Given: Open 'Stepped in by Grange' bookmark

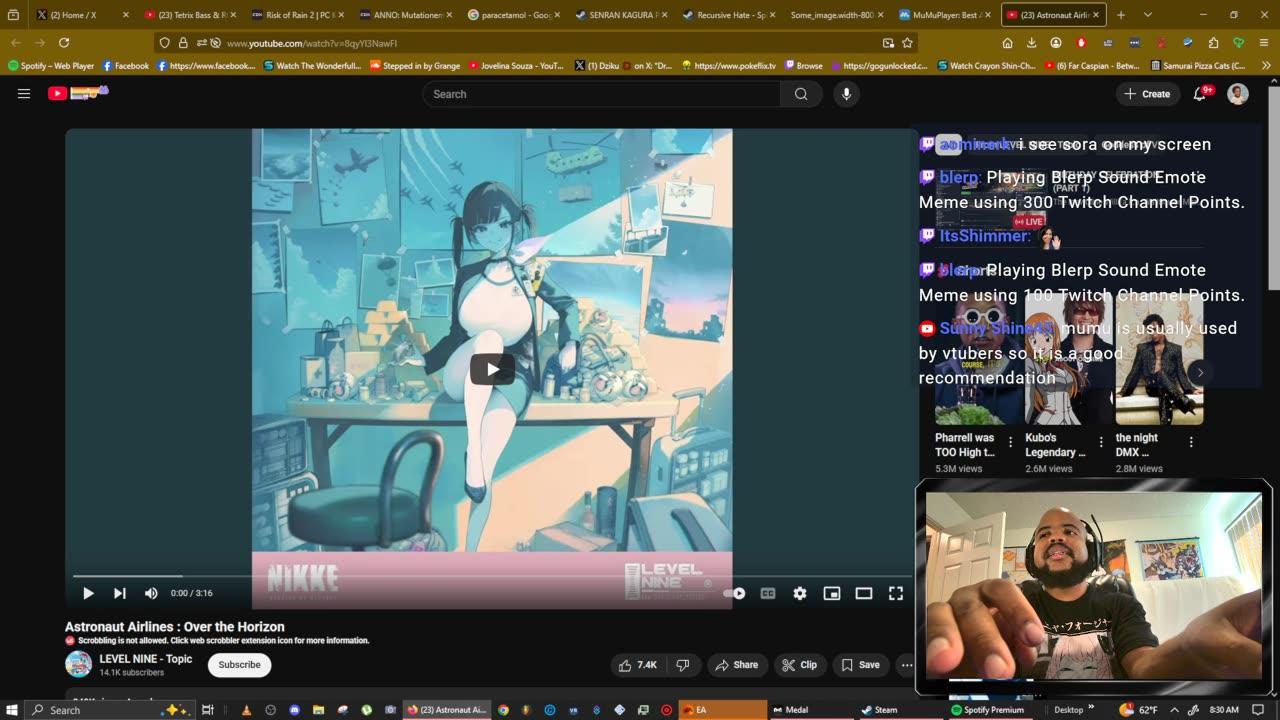Looking at the screenshot, I should 415,66.
